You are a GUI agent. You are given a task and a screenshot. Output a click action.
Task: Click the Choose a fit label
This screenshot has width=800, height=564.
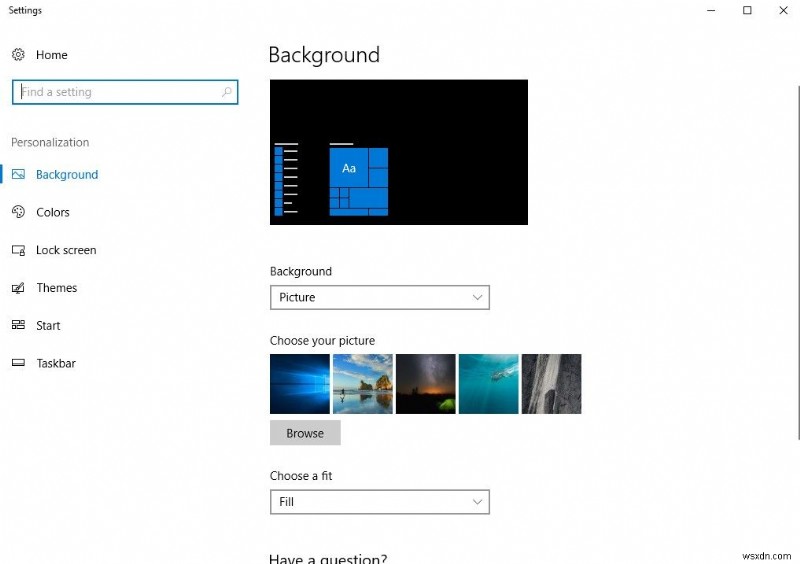[301, 476]
